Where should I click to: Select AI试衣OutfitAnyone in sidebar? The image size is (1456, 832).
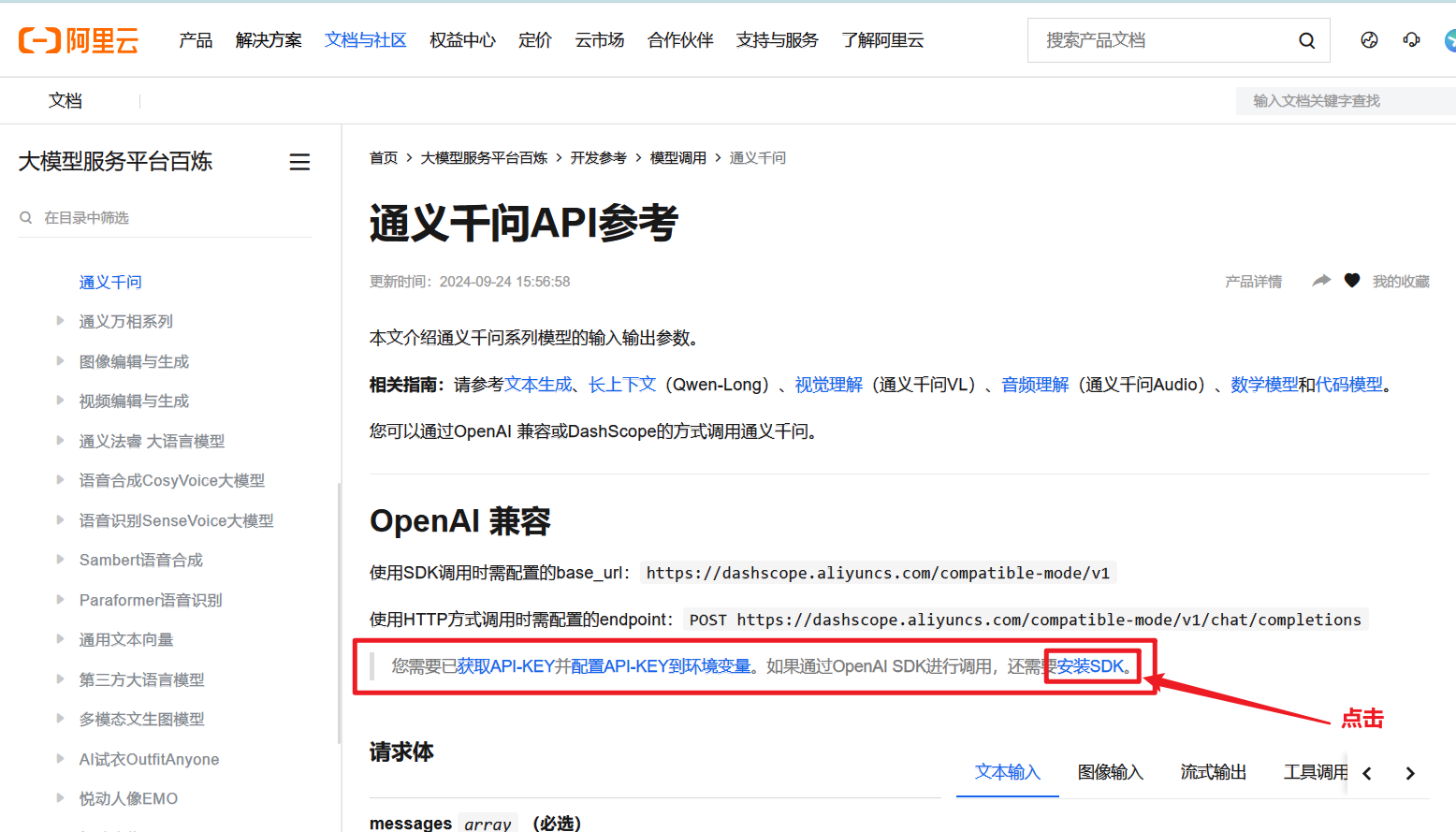coord(149,759)
